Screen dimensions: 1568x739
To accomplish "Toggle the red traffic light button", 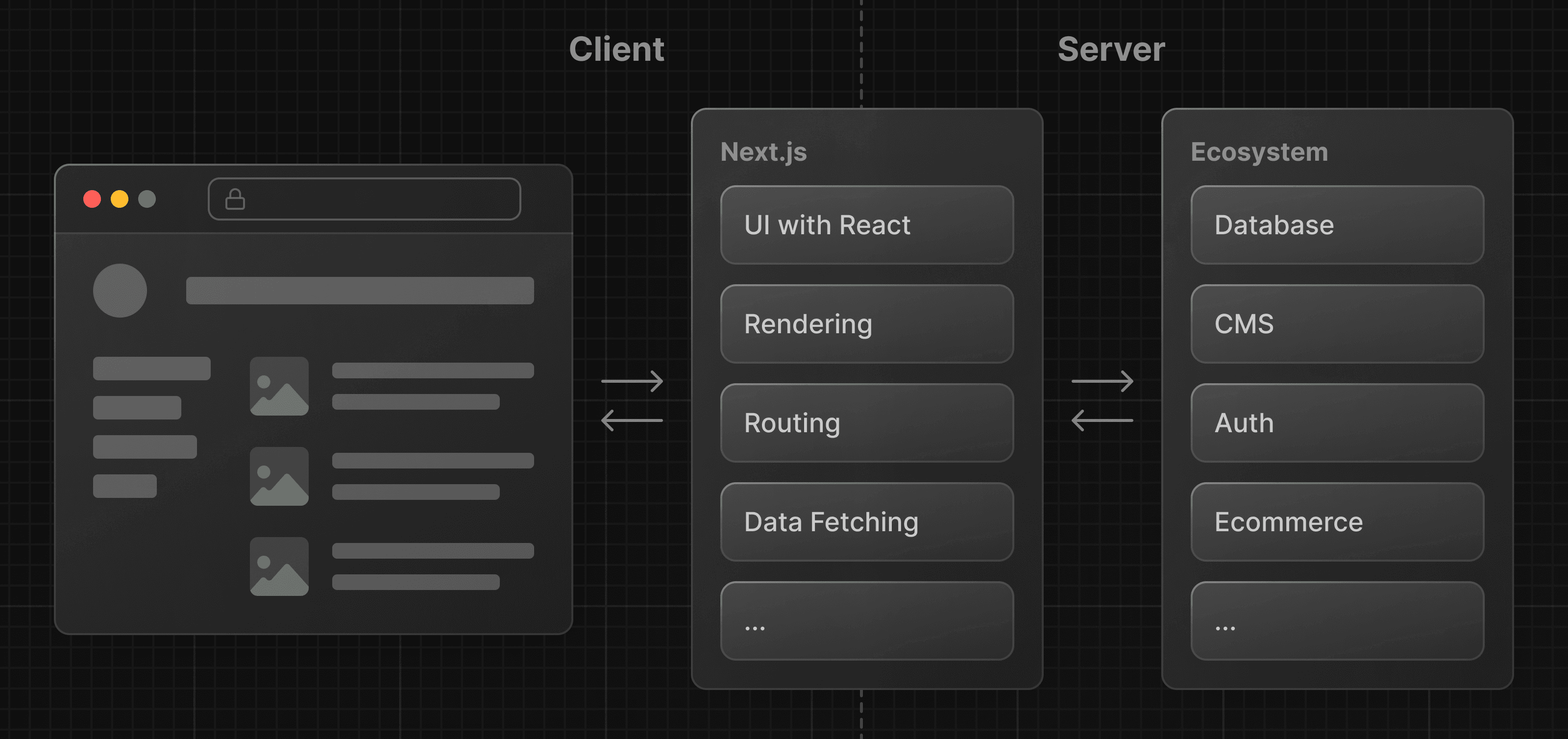I will point(93,198).
